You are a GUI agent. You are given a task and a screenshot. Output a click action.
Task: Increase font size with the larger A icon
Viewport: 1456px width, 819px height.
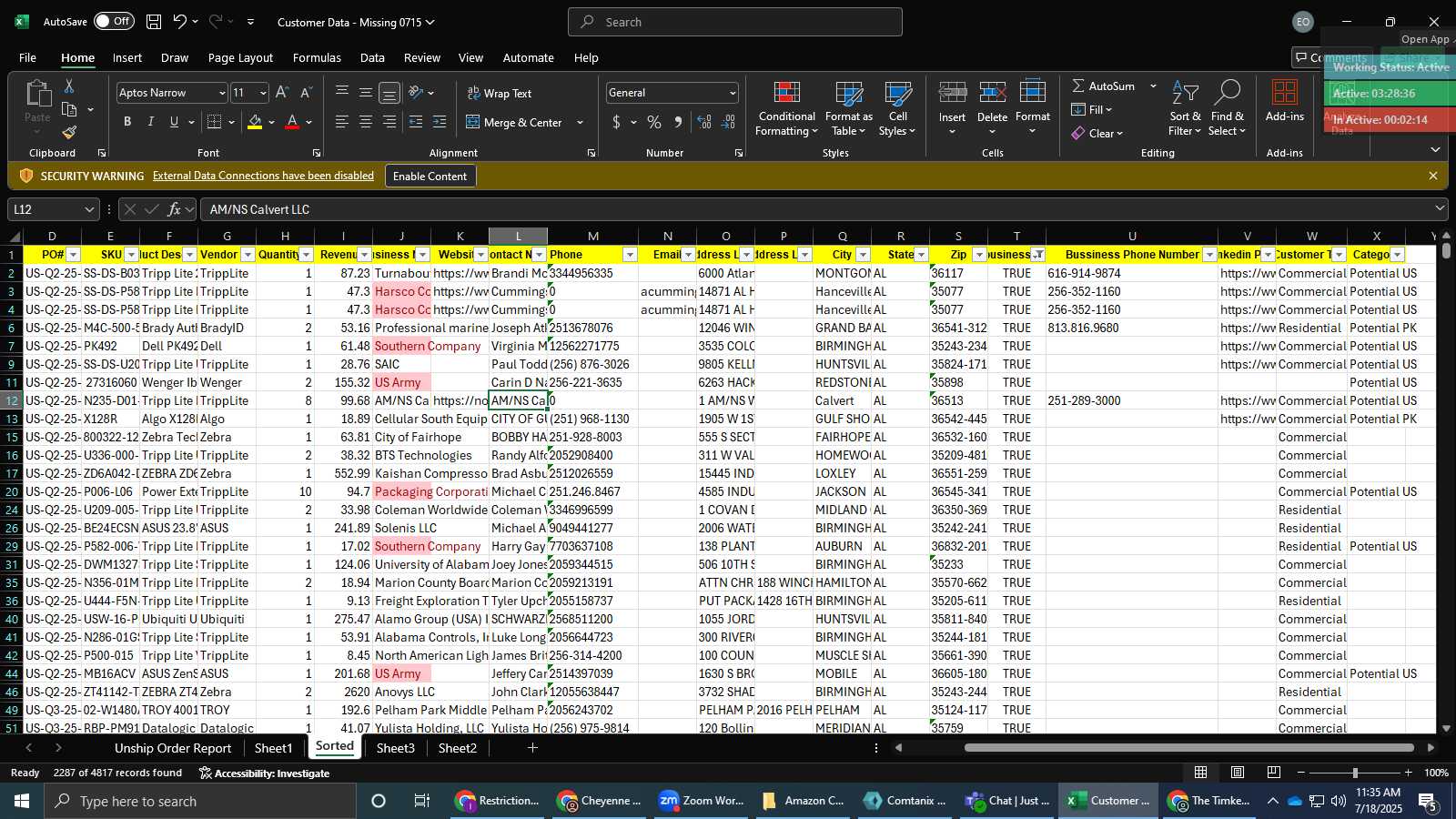coord(282,93)
